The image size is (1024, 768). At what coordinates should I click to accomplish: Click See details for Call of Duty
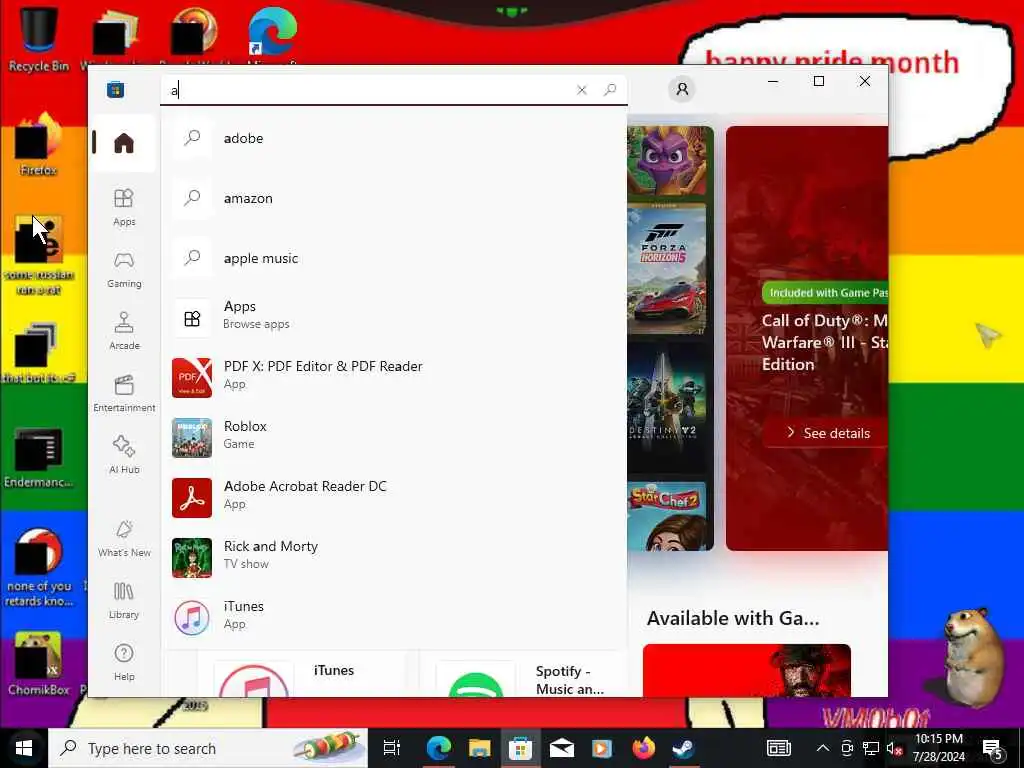click(828, 433)
